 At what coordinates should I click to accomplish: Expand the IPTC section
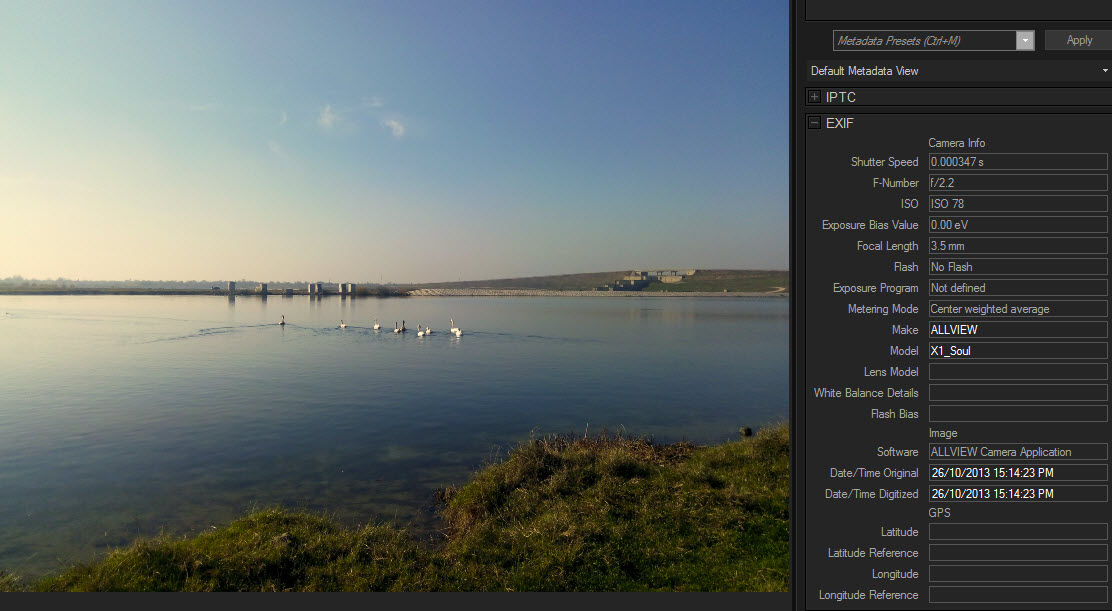pyautogui.click(x=814, y=97)
